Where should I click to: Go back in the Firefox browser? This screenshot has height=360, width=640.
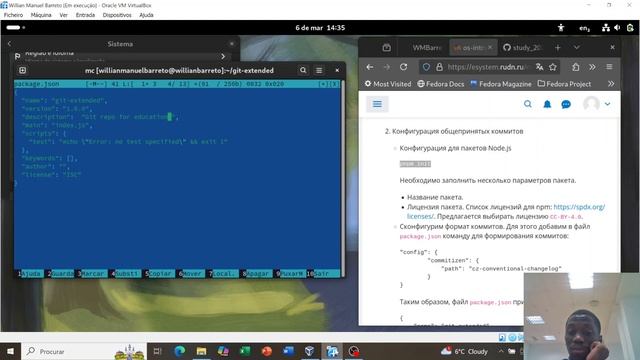click(x=370, y=67)
